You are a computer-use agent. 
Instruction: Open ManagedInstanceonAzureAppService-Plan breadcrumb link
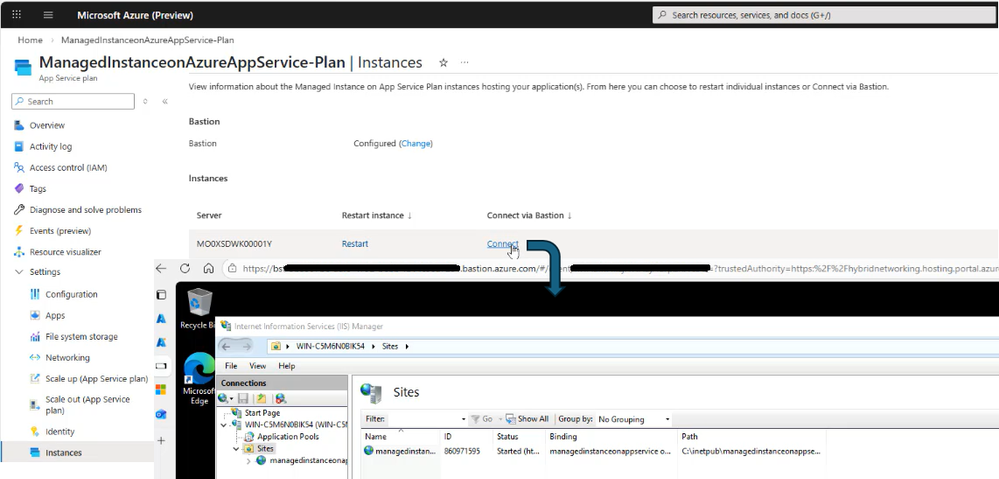tap(147, 39)
